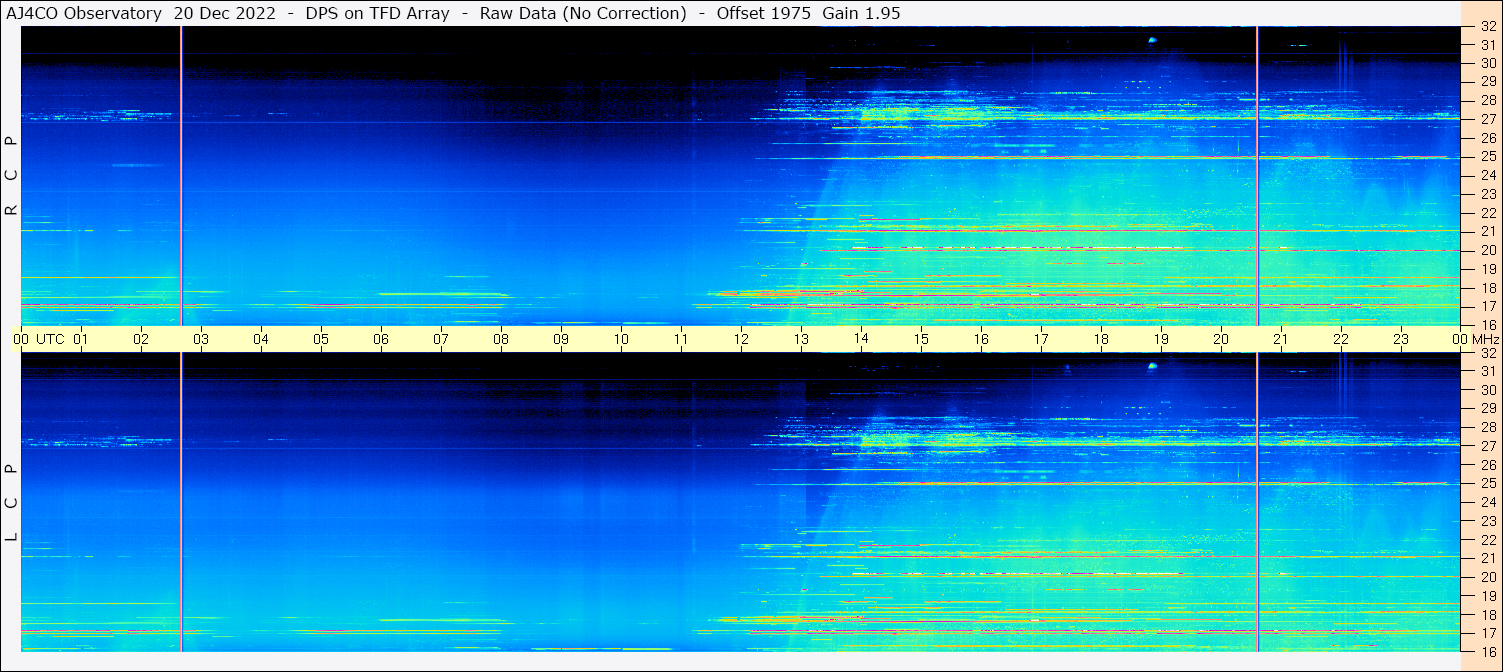The height and width of the screenshot is (672, 1503).
Task: Click the 27 MHz label on RCP frequency axis
Action: (1488, 119)
